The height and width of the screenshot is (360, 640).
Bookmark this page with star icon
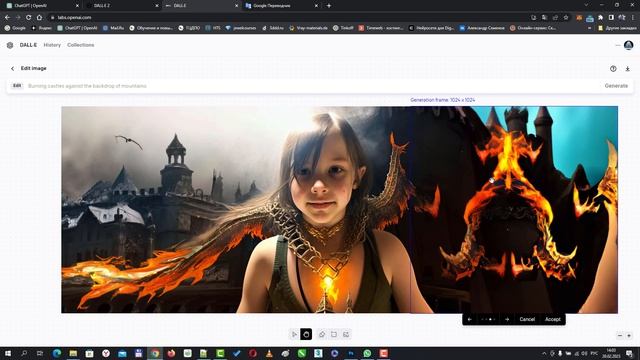(x=566, y=18)
